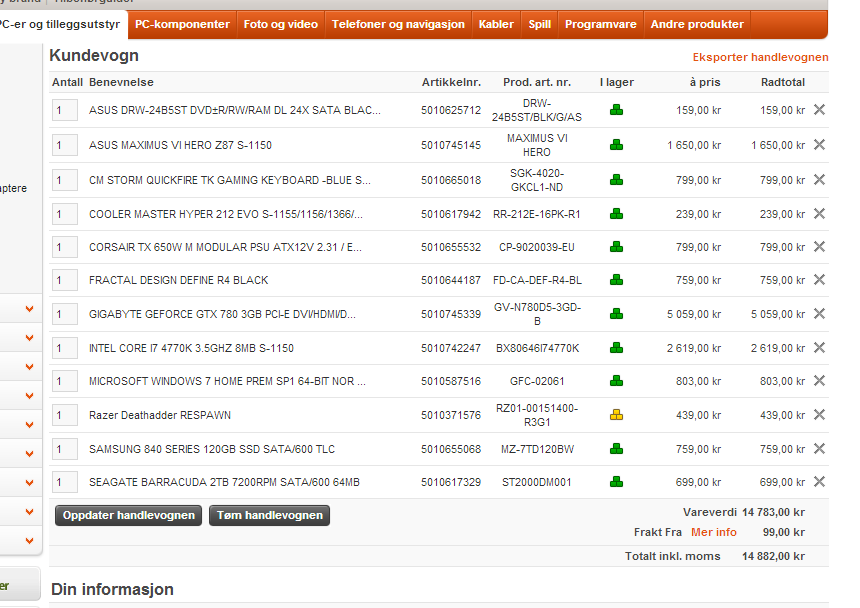Open SAMSUNG 840 SERIES 120GB SSD name
This screenshot has height=608, width=860.
212,449
